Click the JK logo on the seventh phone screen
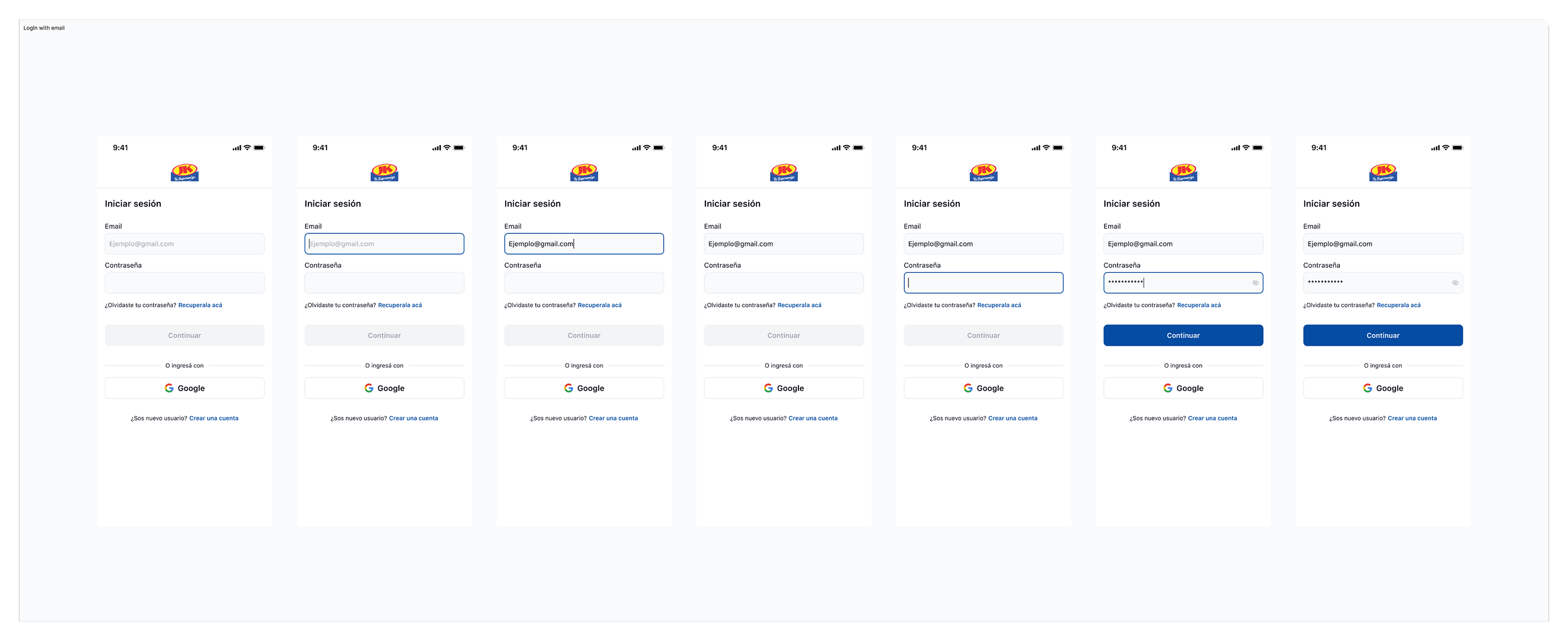1568x641 pixels. (1383, 173)
